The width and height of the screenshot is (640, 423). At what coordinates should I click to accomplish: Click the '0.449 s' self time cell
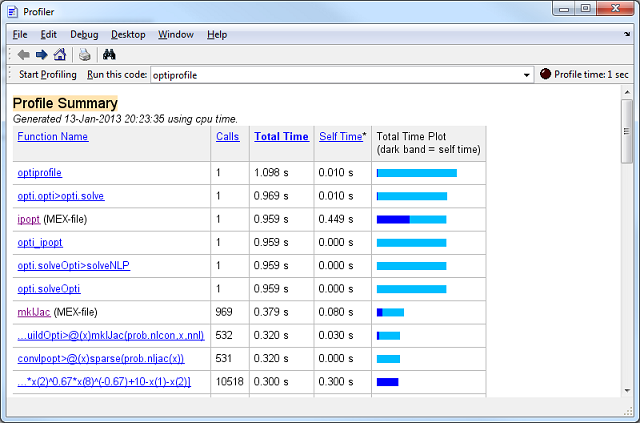[336, 219]
